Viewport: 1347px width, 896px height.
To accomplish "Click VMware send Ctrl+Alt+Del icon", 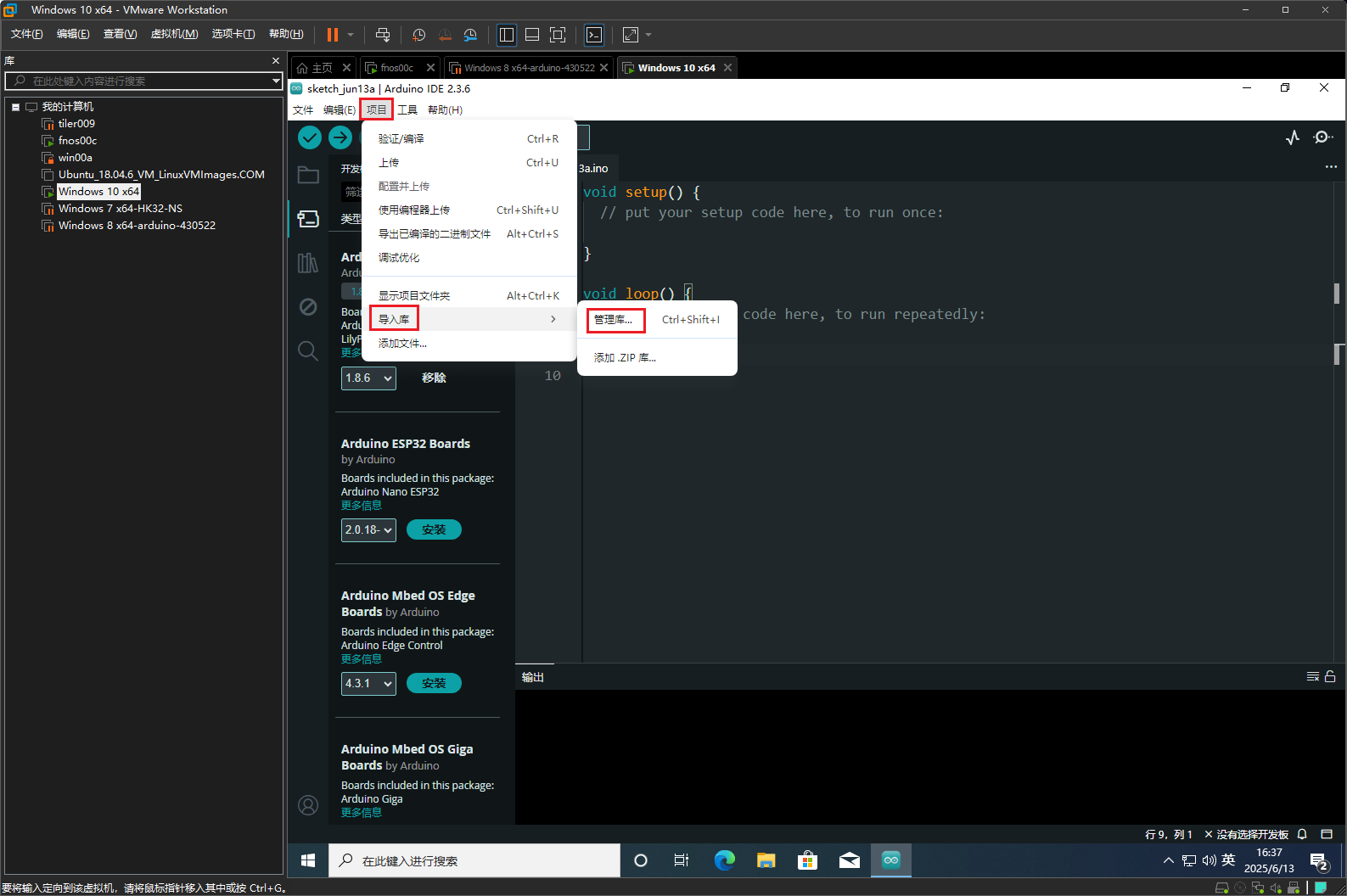I will [383, 35].
